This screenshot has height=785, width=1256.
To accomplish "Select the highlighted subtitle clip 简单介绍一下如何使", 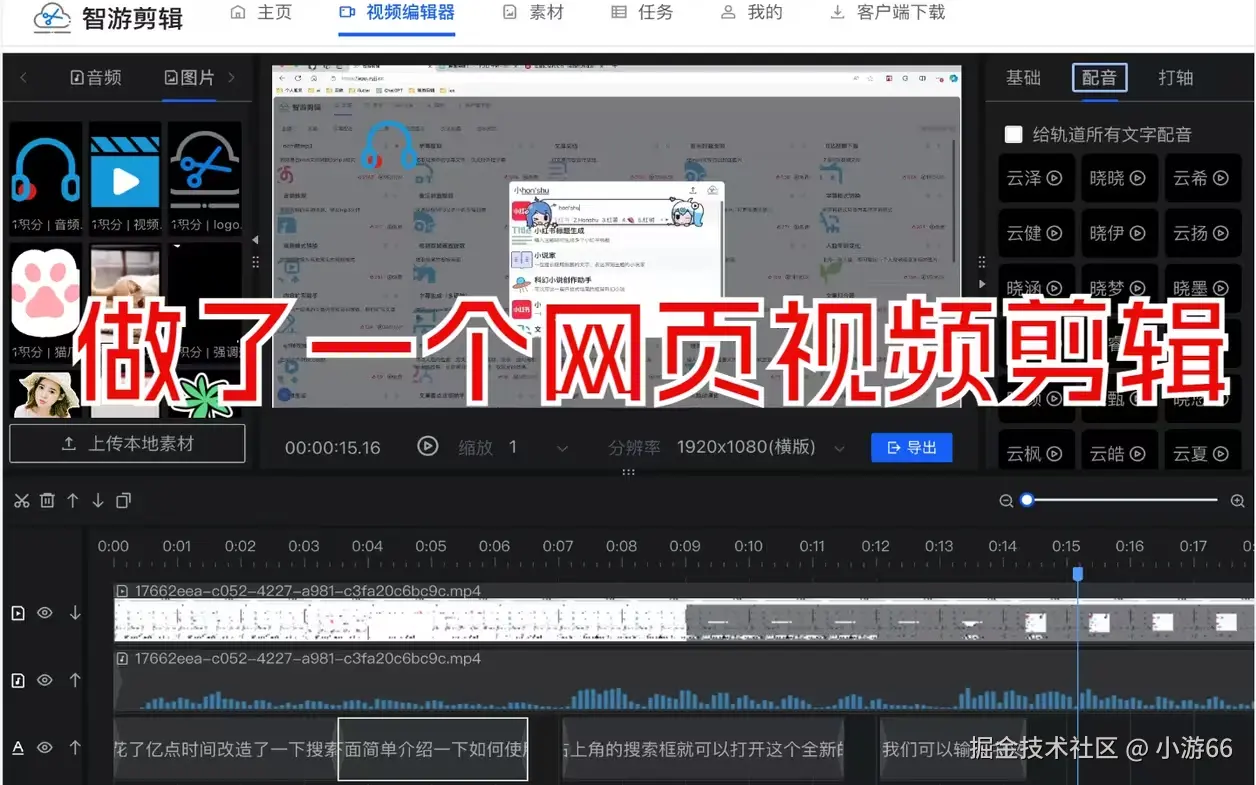I will (433, 749).
